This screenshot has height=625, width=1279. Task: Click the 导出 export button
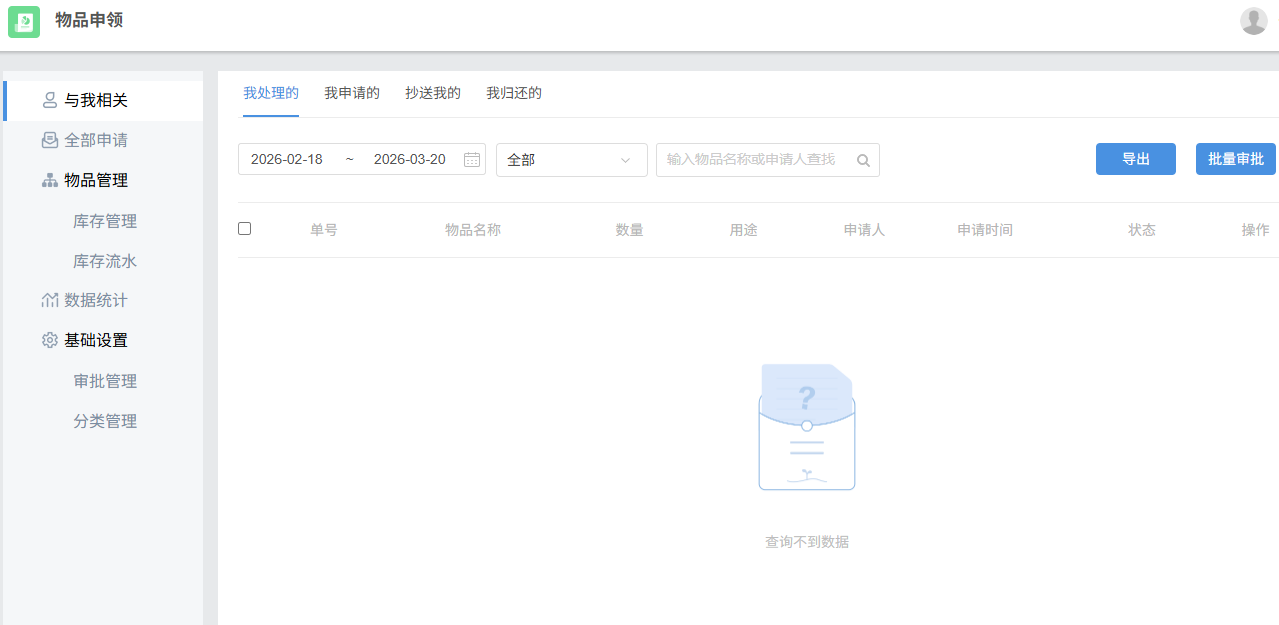coord(1135,159)
